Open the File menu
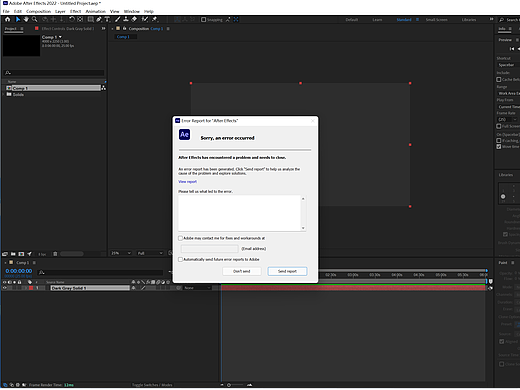The width and height of the screenshot is (520, 390). [6, 11]
